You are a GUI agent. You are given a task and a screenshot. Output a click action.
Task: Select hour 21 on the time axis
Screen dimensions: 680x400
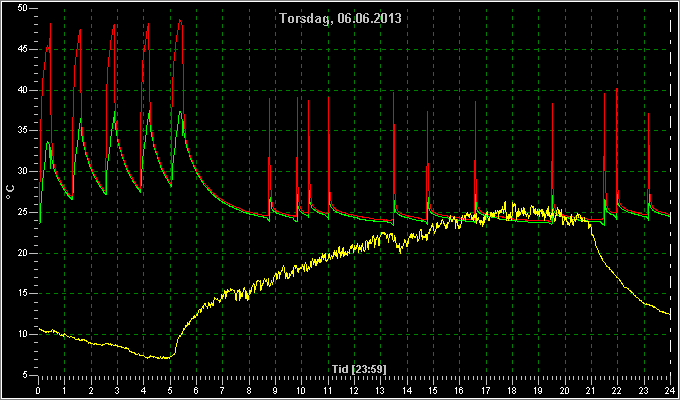[x=591, y=390]
